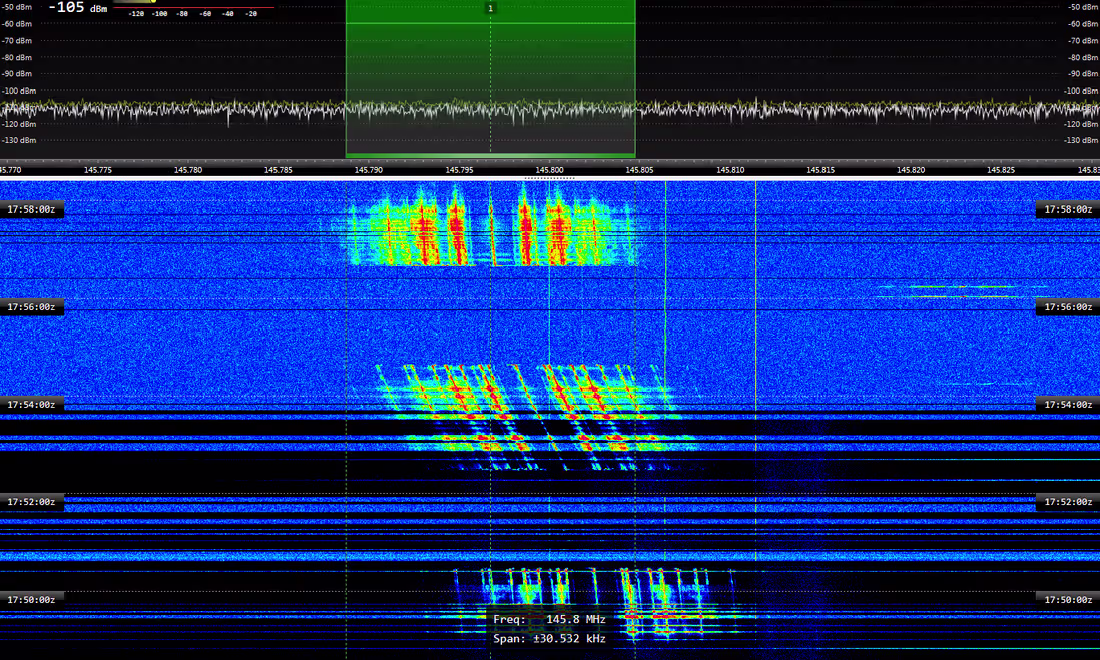Click the -20 mark on the signal meter scale
The height and width of the screenshot is (660, 1100).
click(x=250, y=13)
